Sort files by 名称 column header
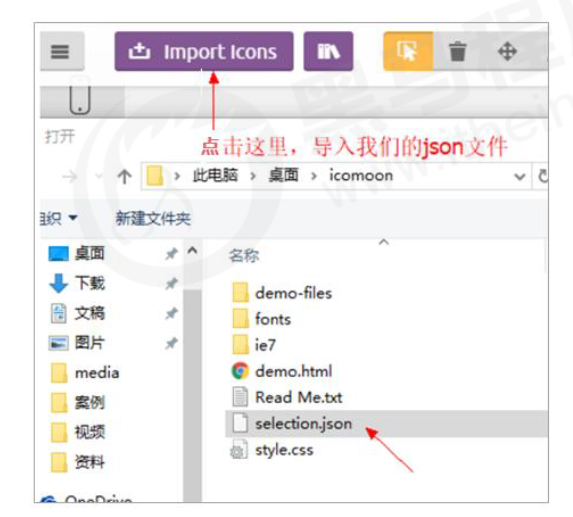573x517 pixels. point(244,255)
